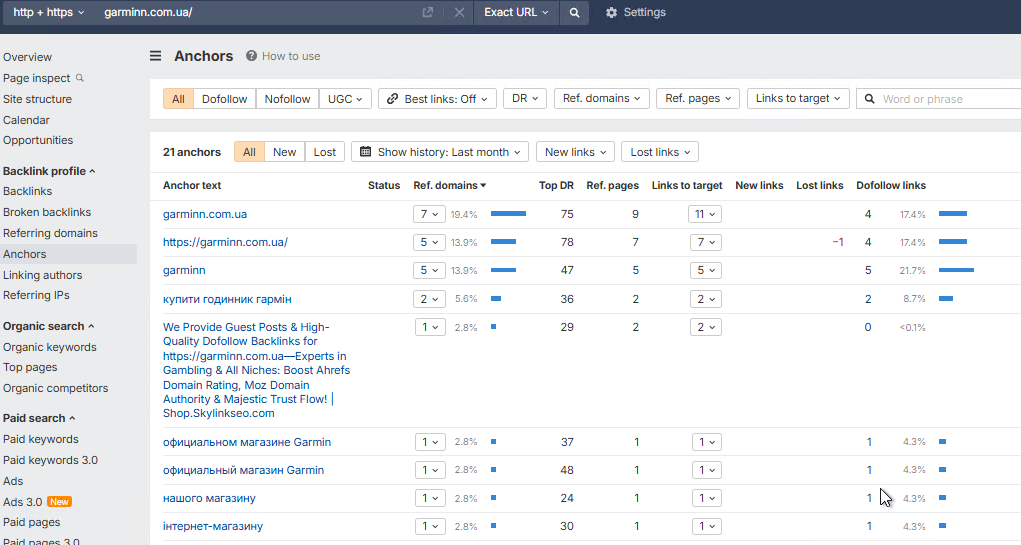This screenshot has height=545, width=1021.
Task: Expand the Exact URL mode dropdown
Action: [516, 12]
